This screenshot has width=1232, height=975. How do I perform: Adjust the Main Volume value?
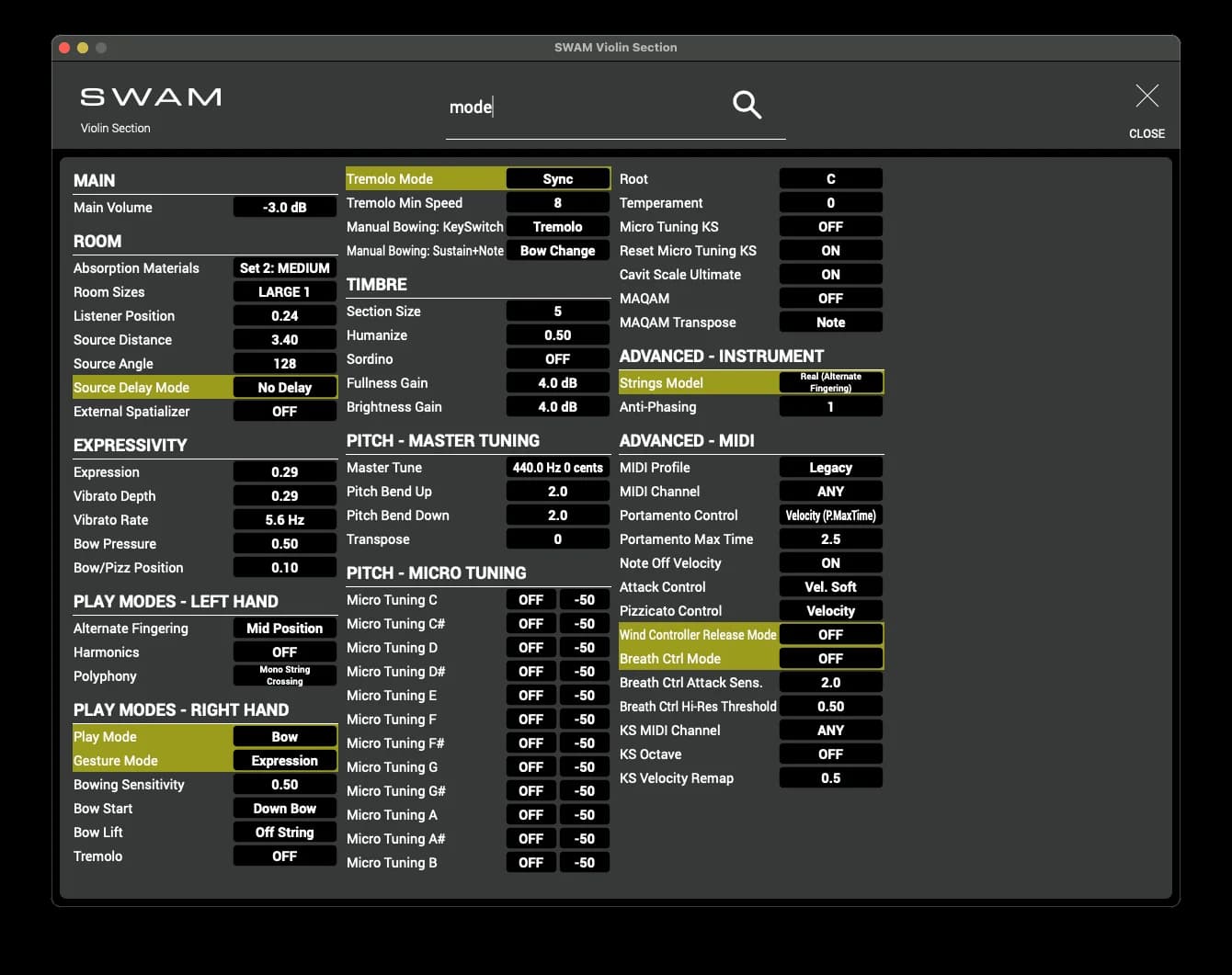tap(285, 207)
